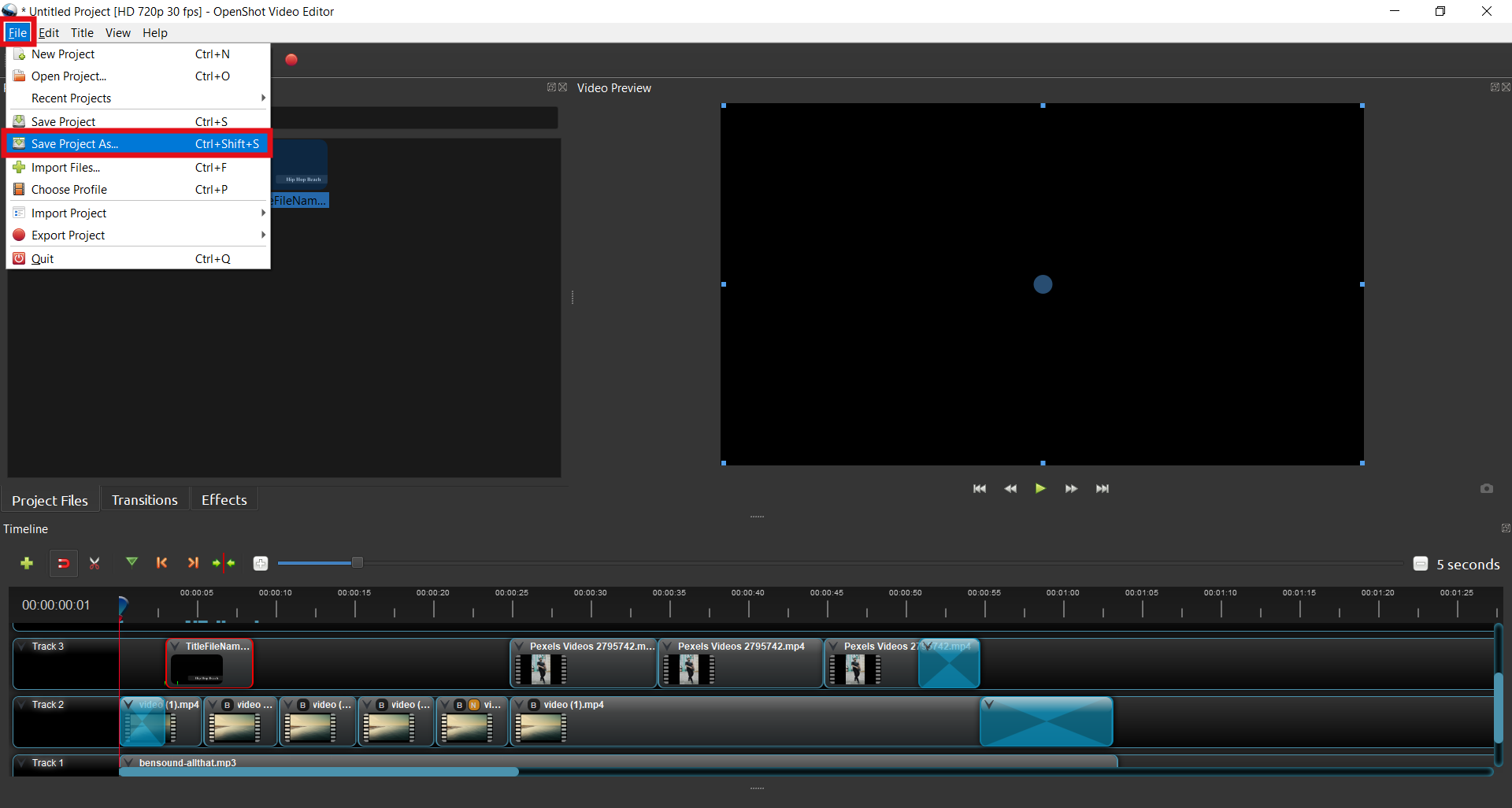The height and width of the screenshot is (808, 1512).
Task: Open Track 3 menu chevron
Action: tap(22, 647)
